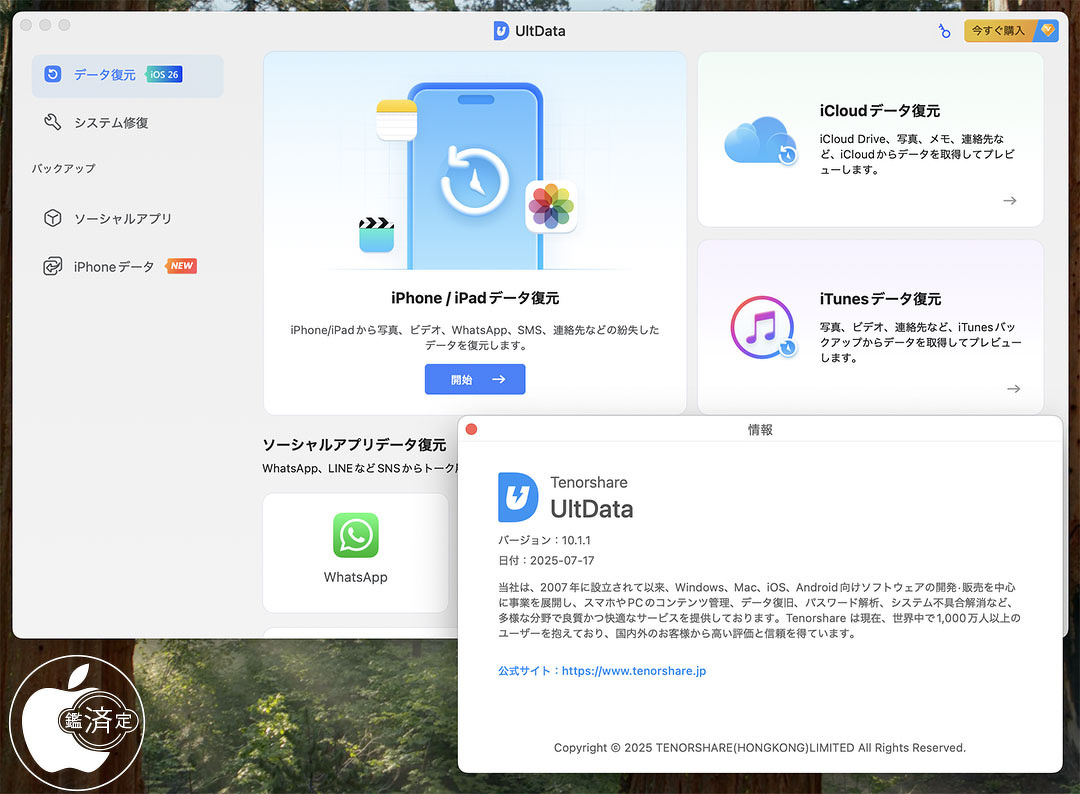
Task: Click the WhatsApp icon
Action: coord(356,535)
